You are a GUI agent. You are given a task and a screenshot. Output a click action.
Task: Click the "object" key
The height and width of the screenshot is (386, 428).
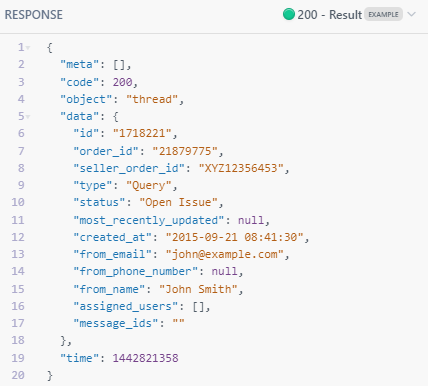pos(86,99)
